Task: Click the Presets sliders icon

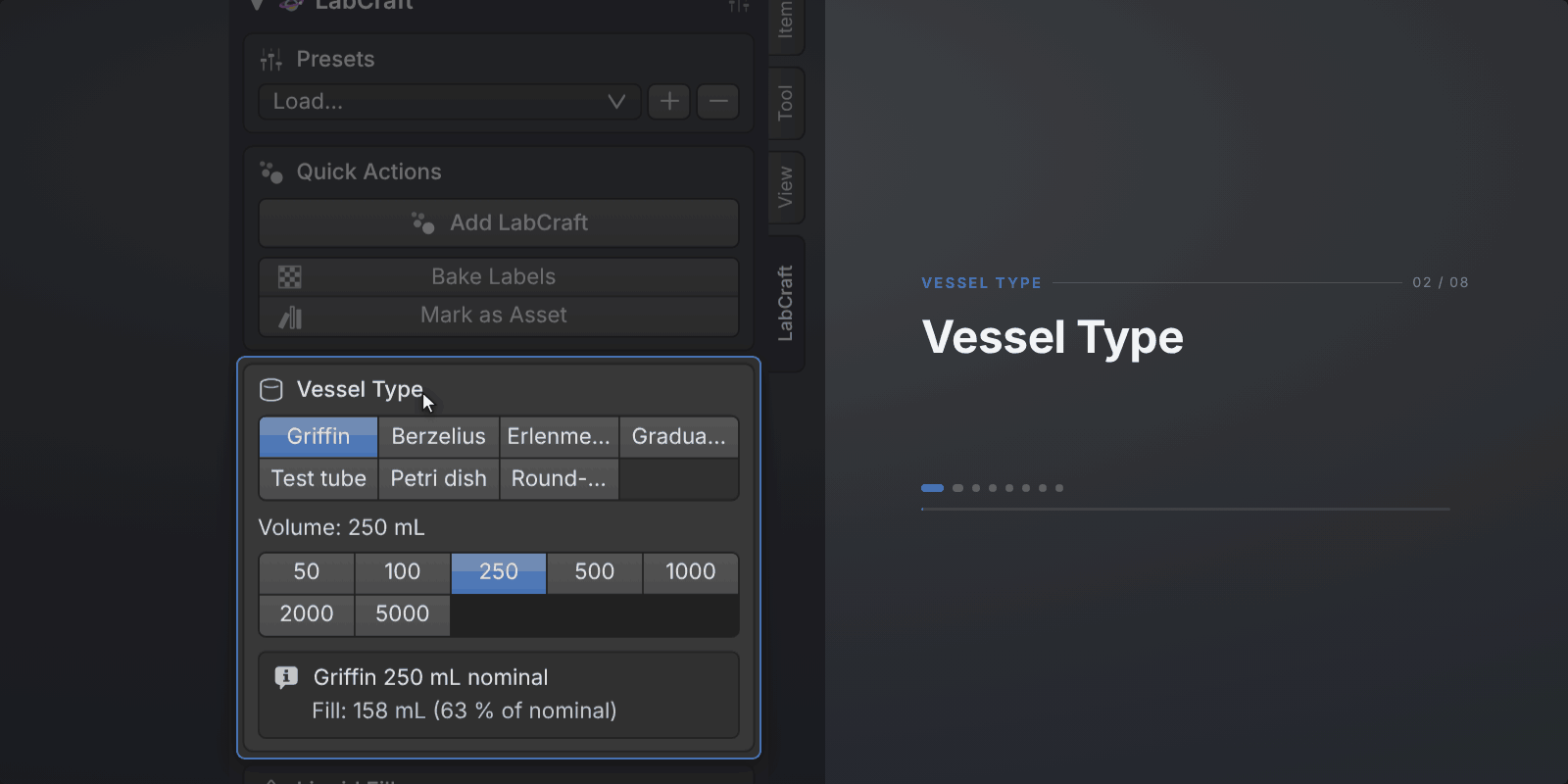Action: point(271,60)
